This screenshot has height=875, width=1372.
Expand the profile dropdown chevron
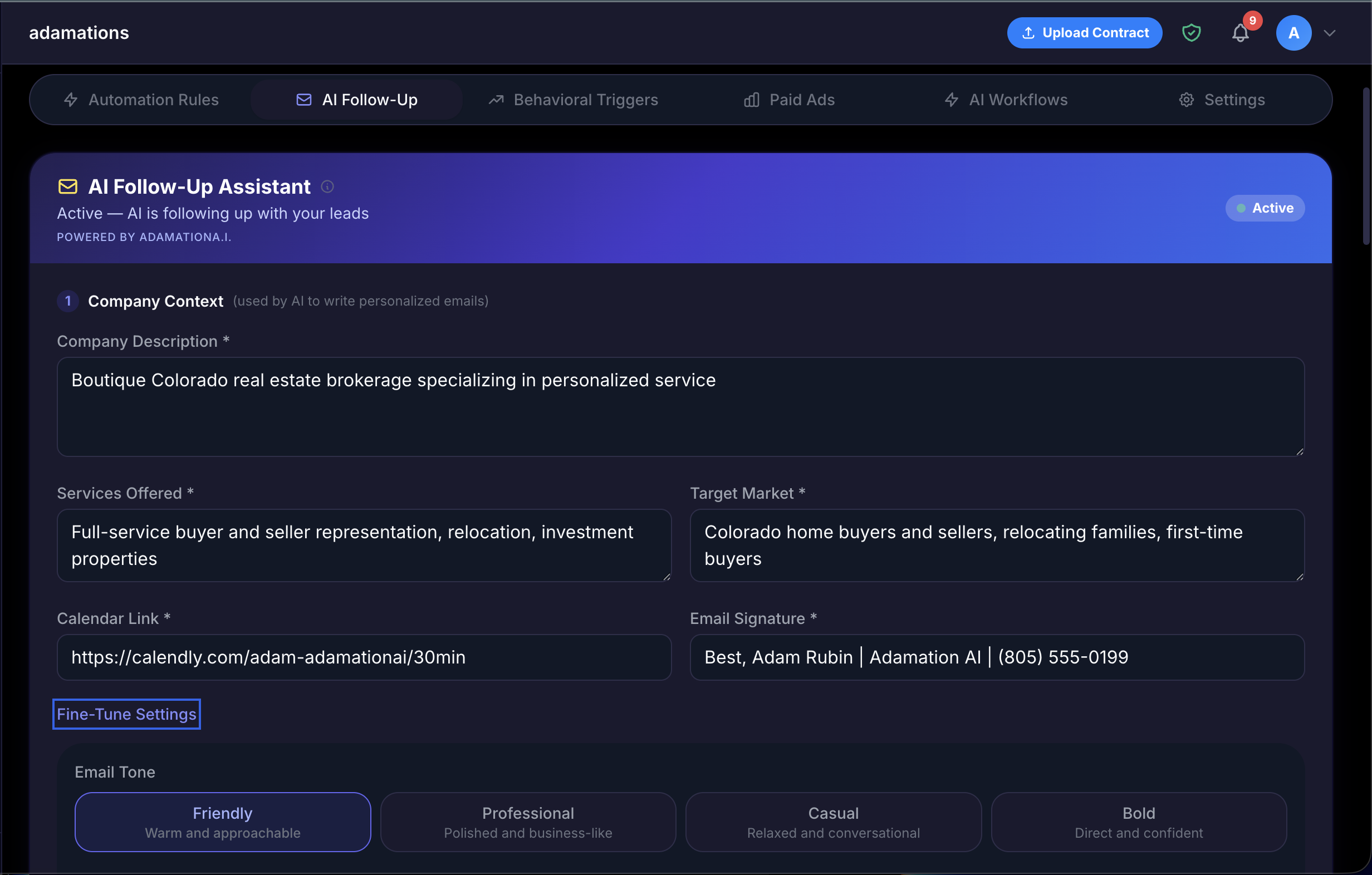click(x=1330, y=32)
